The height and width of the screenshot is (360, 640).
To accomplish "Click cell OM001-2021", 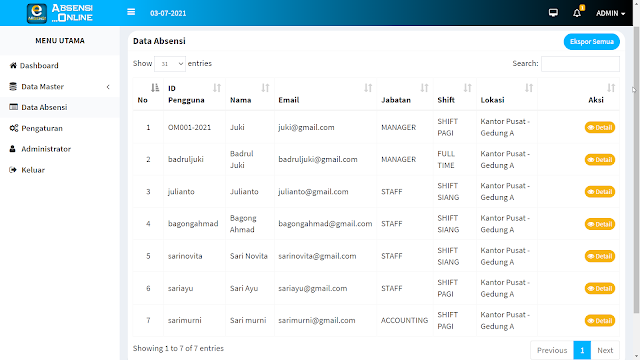I will tap(189, 127).
